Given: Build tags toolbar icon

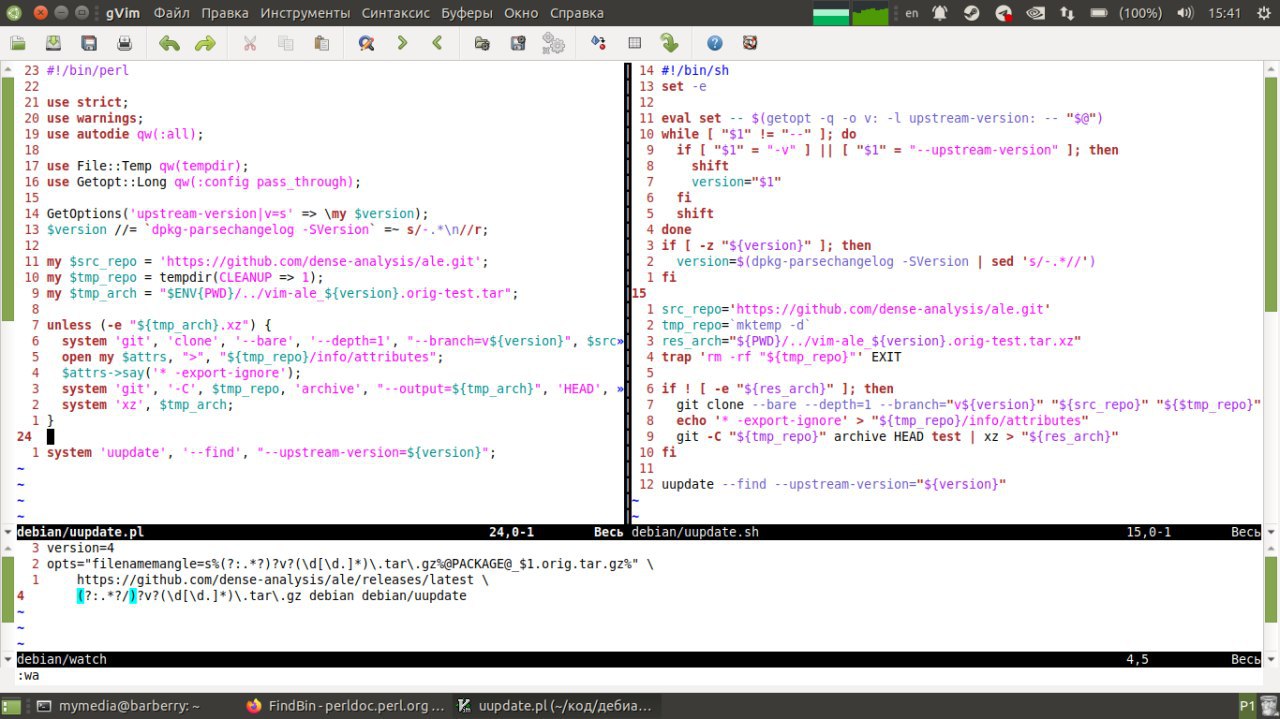Looking at the screenshot, I should click(x=634, y=43).
